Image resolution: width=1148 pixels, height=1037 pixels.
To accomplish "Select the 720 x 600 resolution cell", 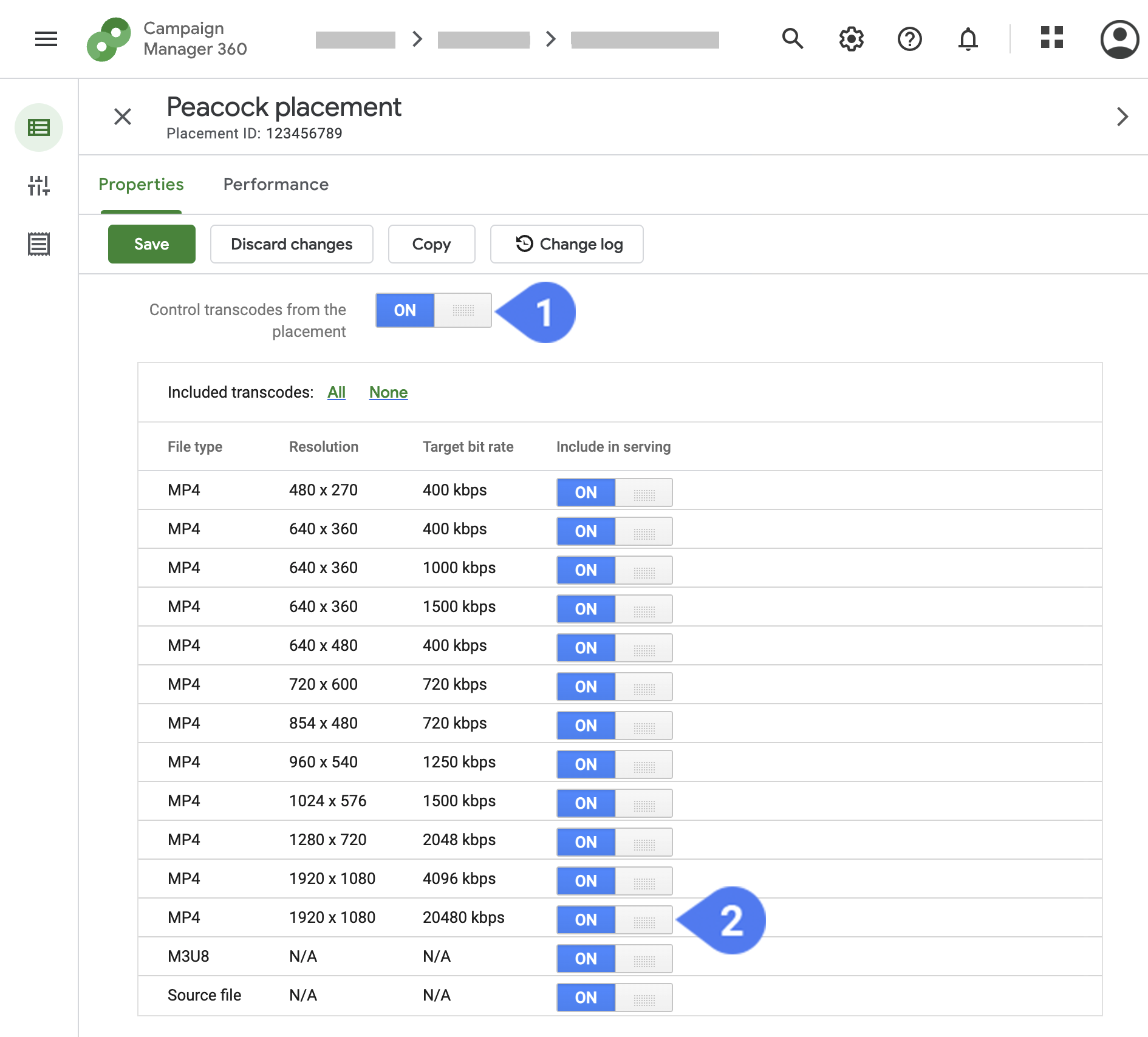I will pyautogui.click(x=323, y=684).
